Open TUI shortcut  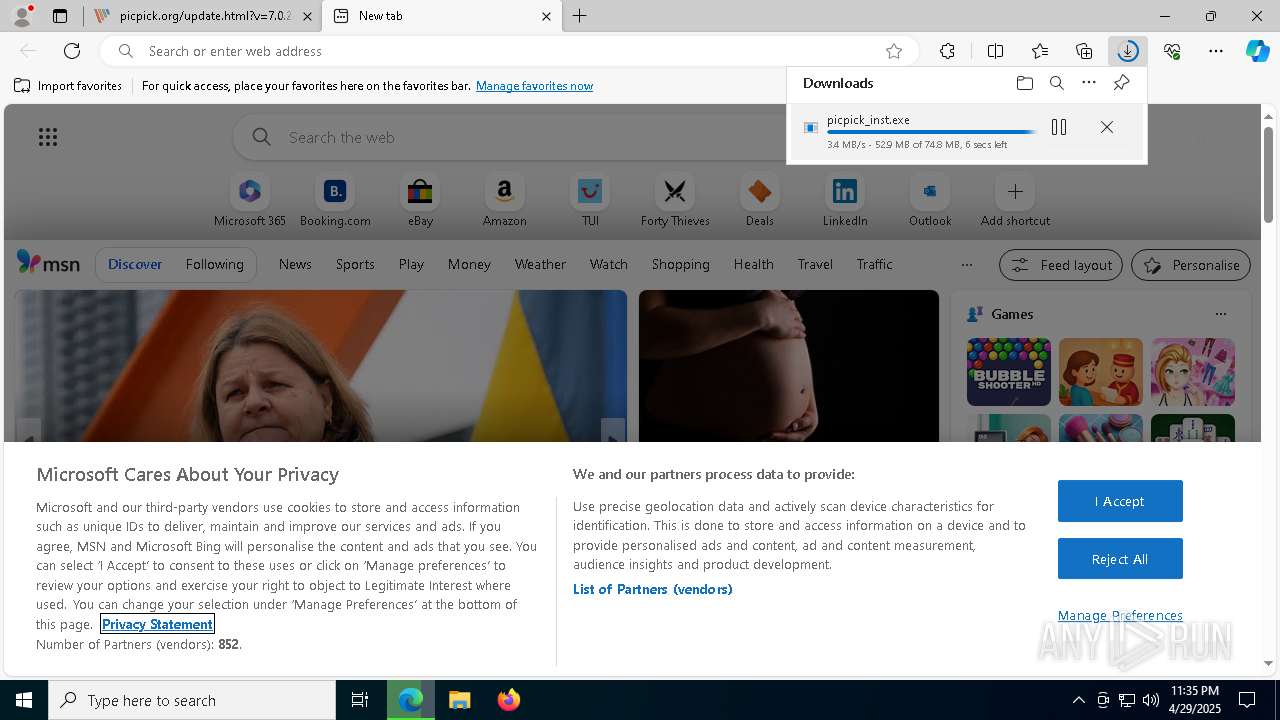[590, 201]
